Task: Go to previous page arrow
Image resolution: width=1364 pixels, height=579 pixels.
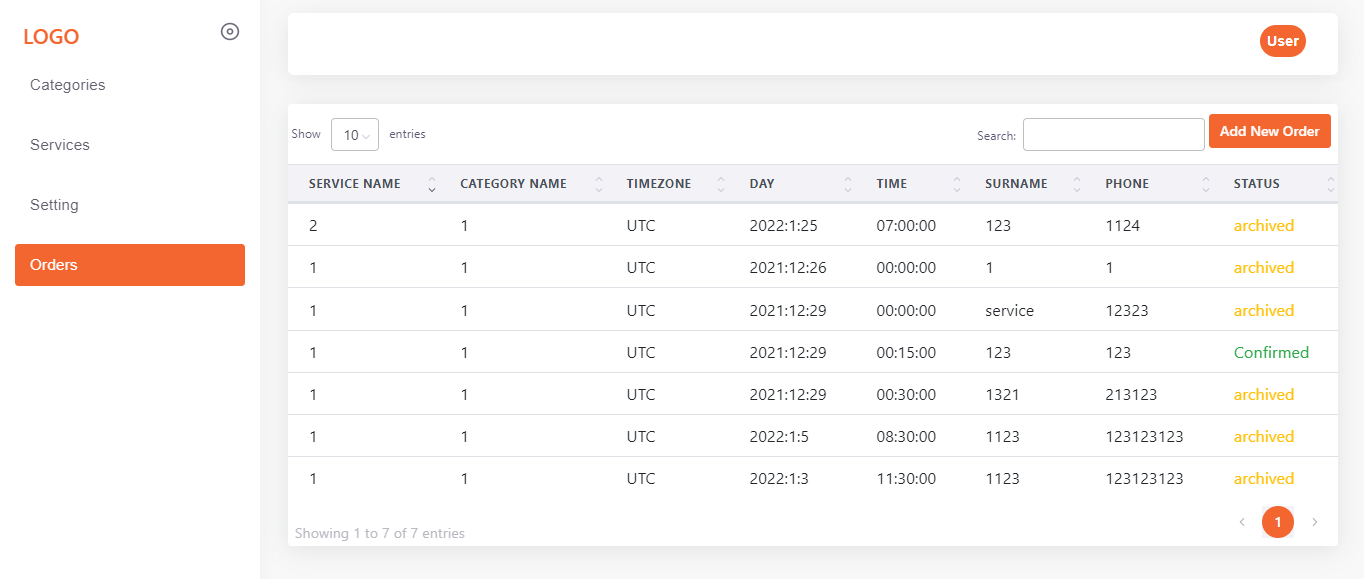Action: tap(1242, 522)
